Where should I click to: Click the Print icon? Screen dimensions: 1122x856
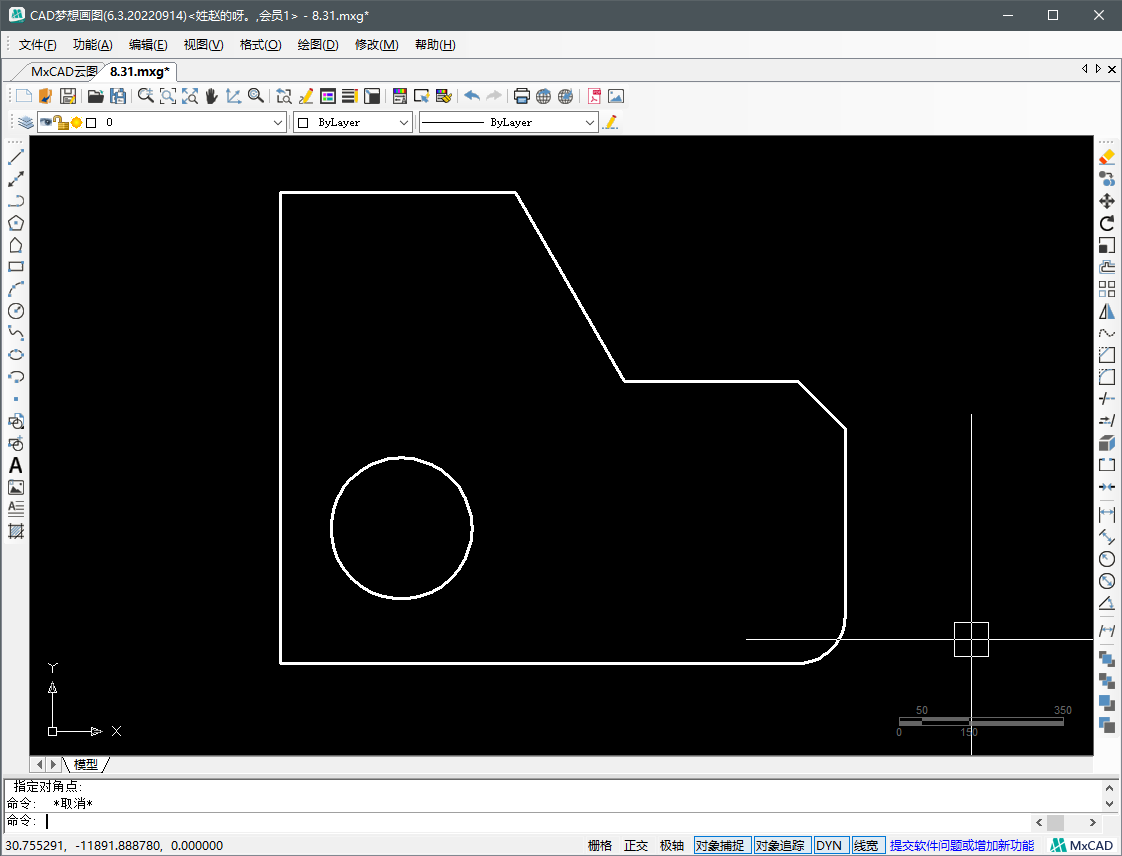pos(522,96)
